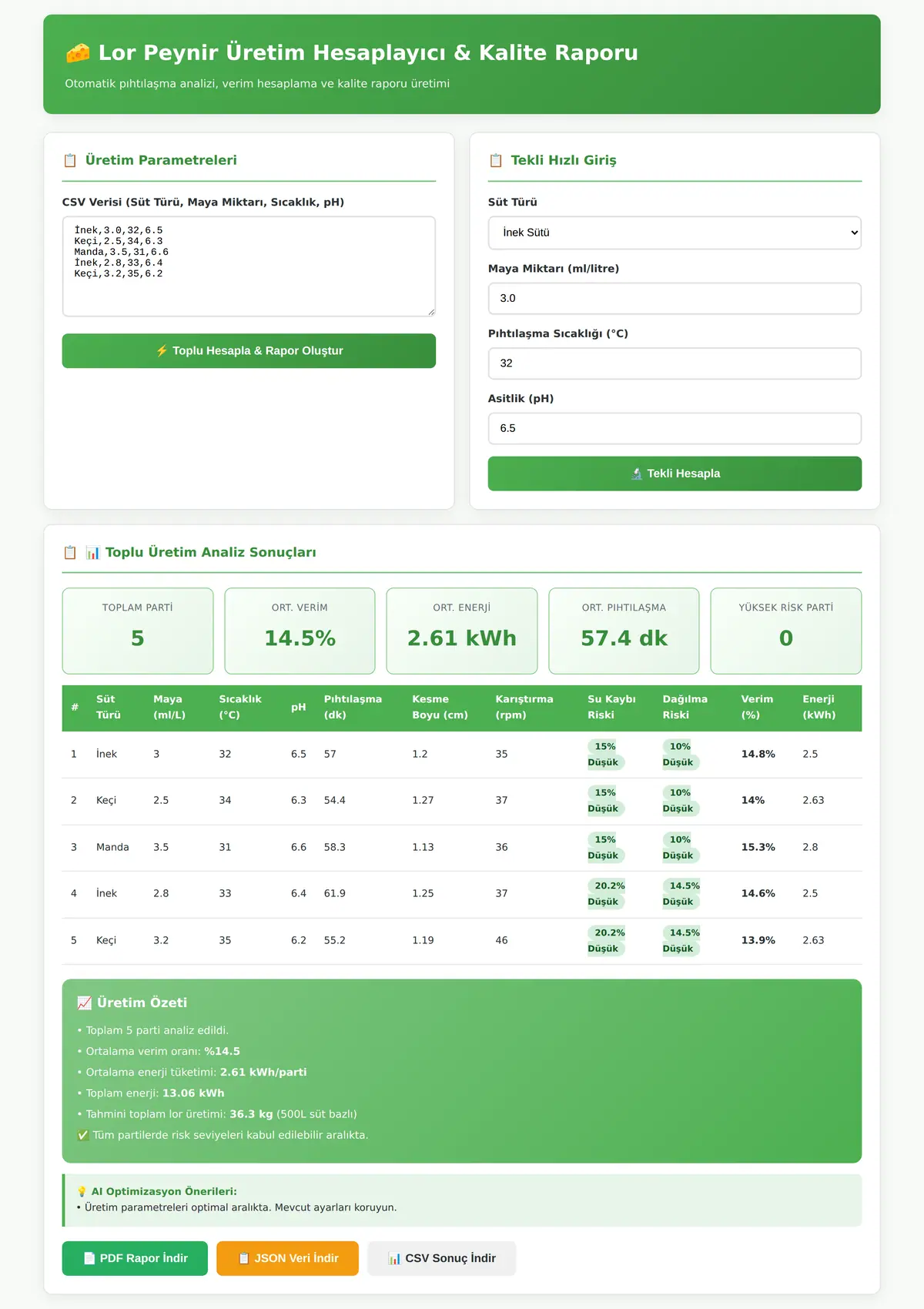Click Manda in table row 3
The height and width of the screenshot is (1309, 924).
[112, 847]
